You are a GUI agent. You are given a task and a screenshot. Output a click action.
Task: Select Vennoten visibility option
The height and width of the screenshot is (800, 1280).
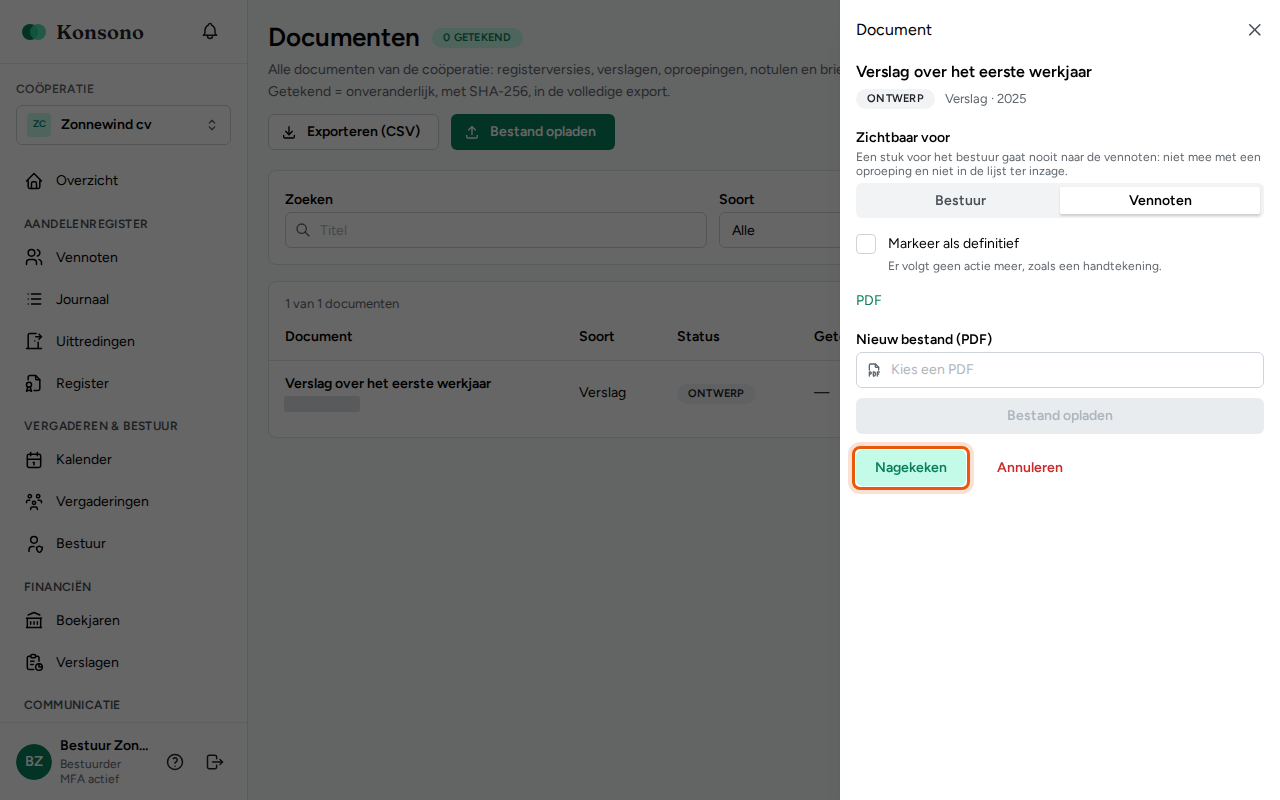pos(1160,201)
